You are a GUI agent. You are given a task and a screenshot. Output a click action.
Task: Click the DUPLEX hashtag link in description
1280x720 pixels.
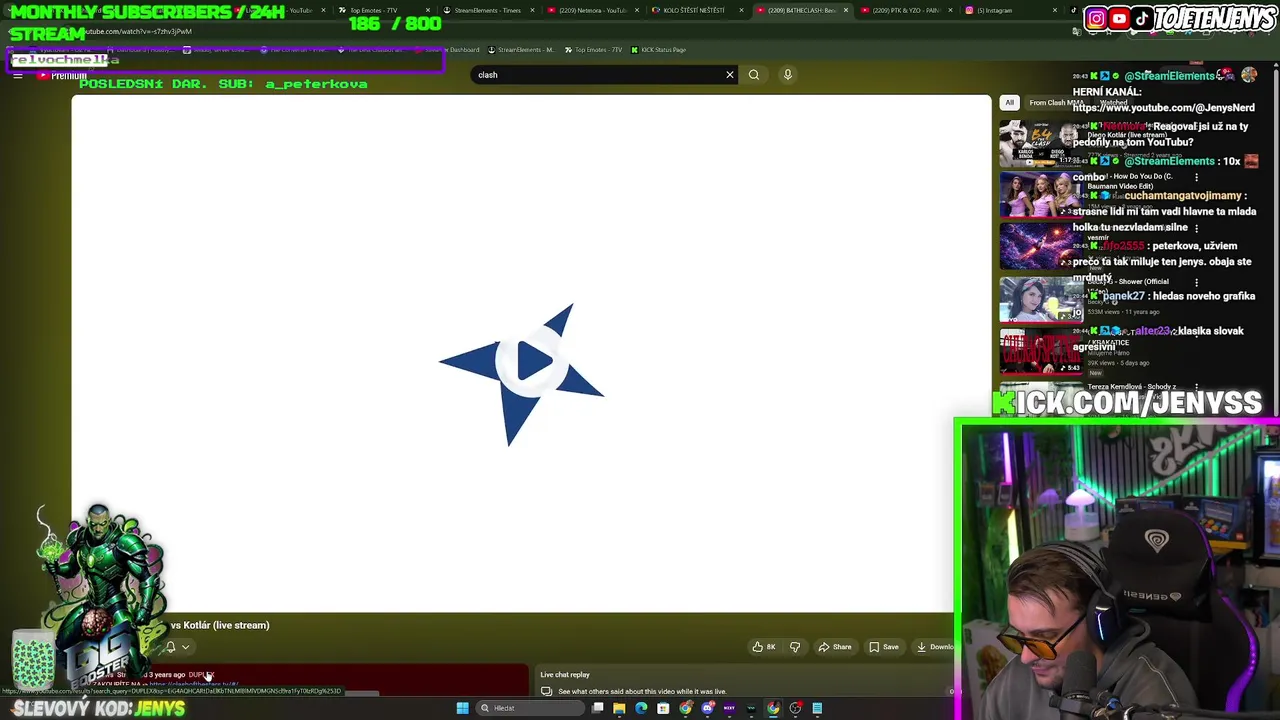point(200,675)
